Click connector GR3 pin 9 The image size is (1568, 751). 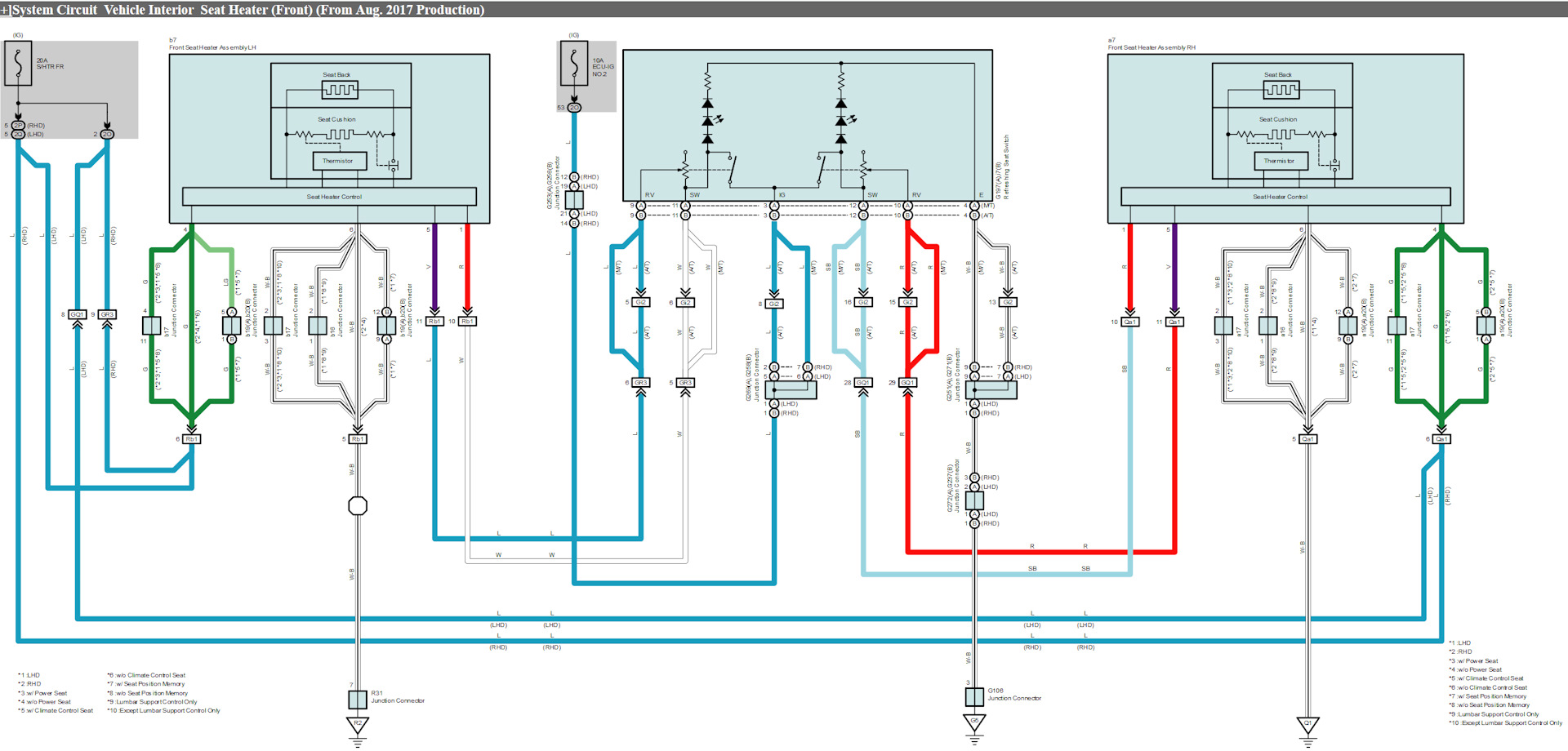(x=107, y=314)
